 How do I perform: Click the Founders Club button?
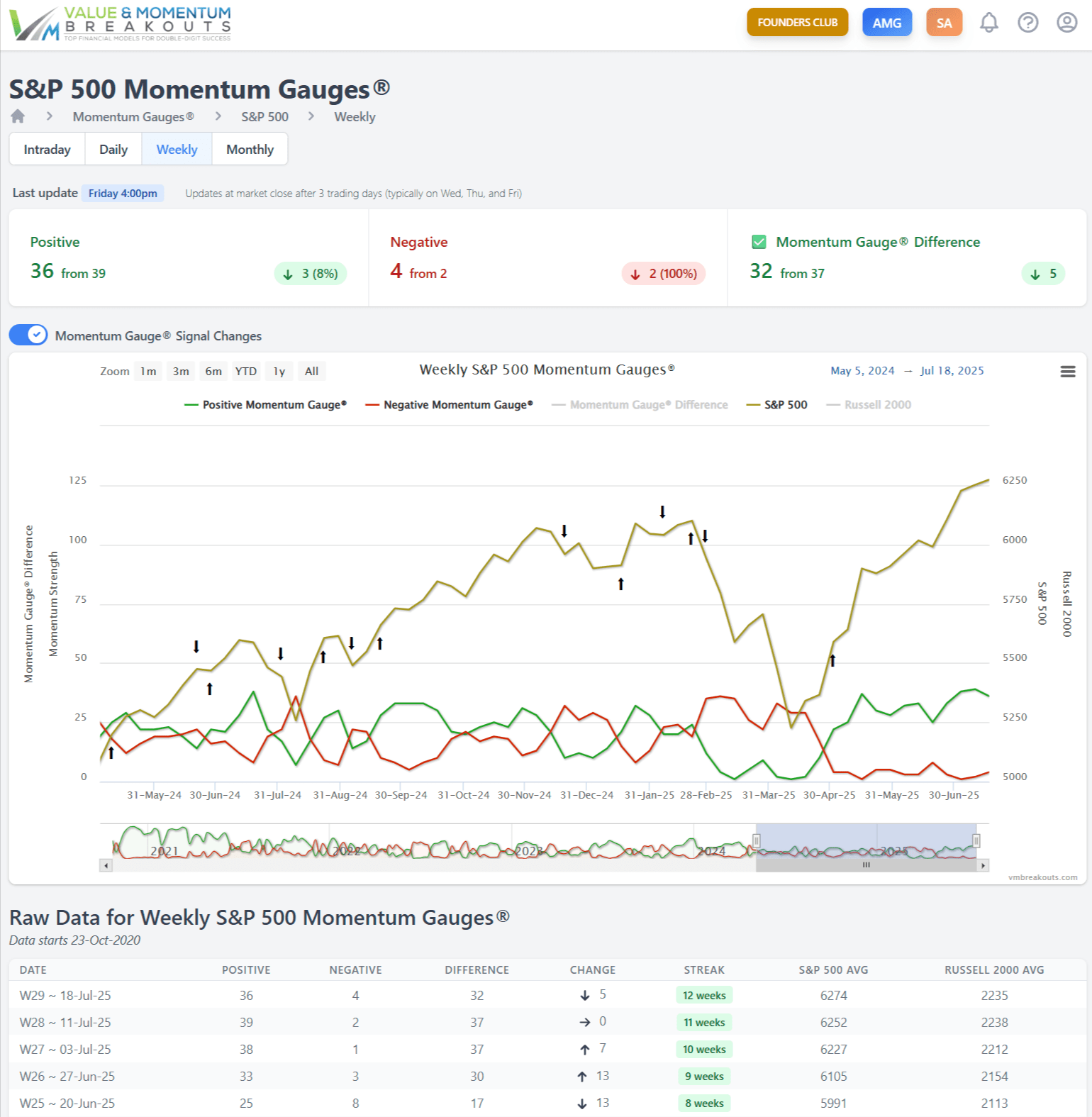pyautogui.click(x=797, y=23)
